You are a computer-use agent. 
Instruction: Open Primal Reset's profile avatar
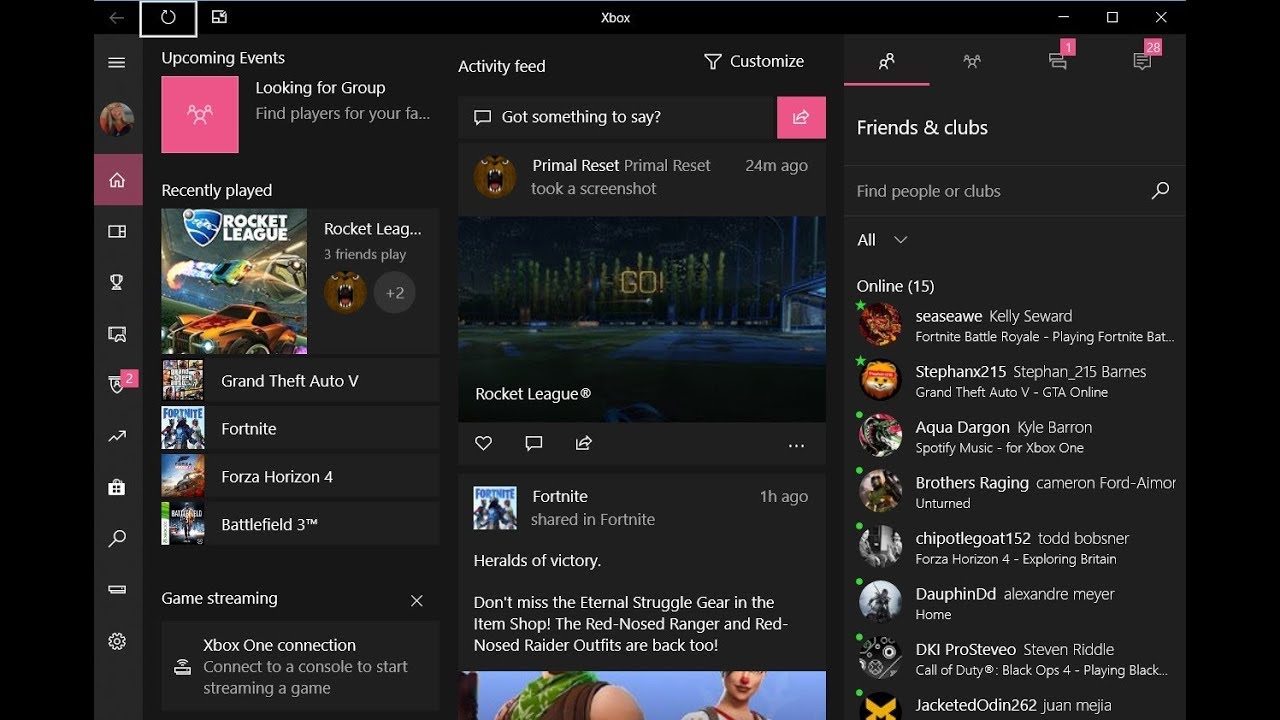coord(495,177)
